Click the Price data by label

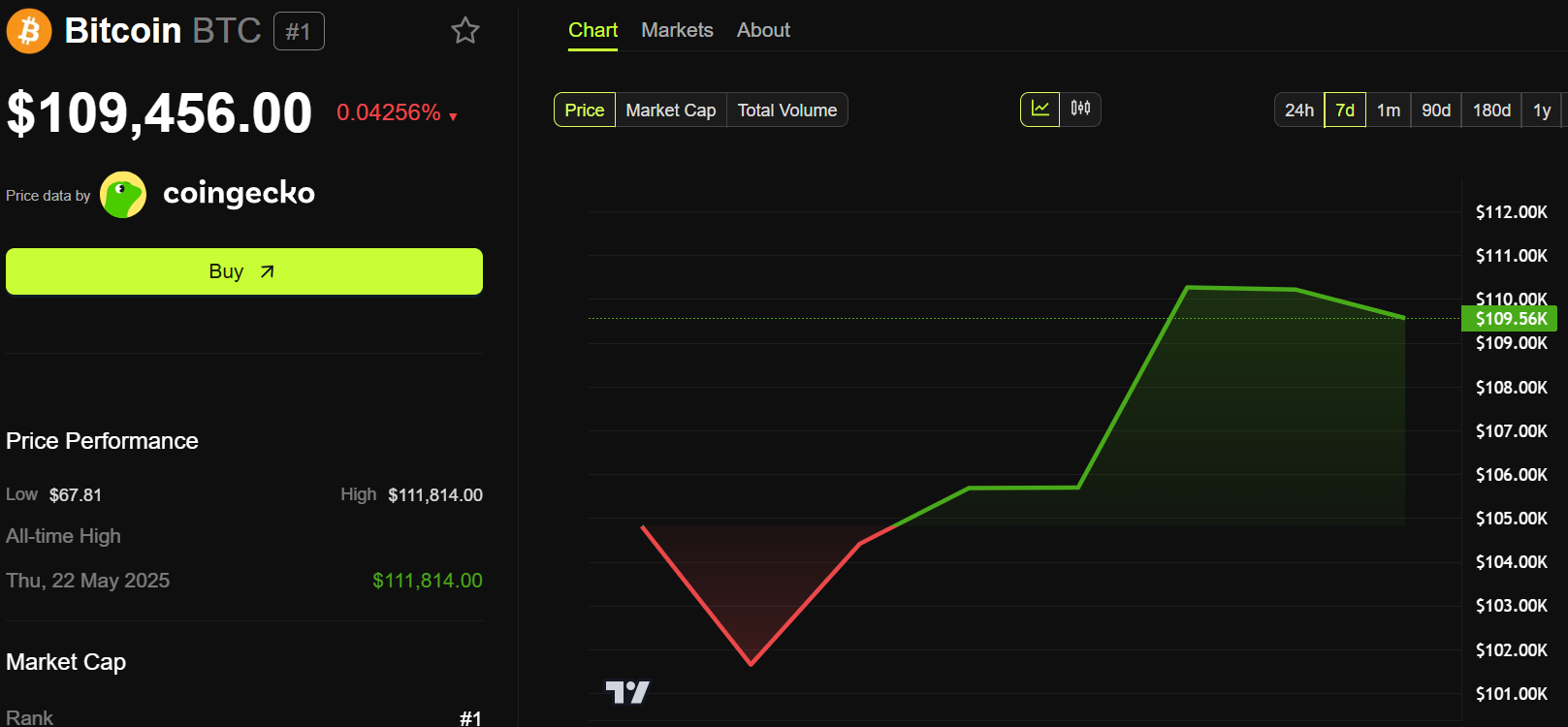[48, 195]
